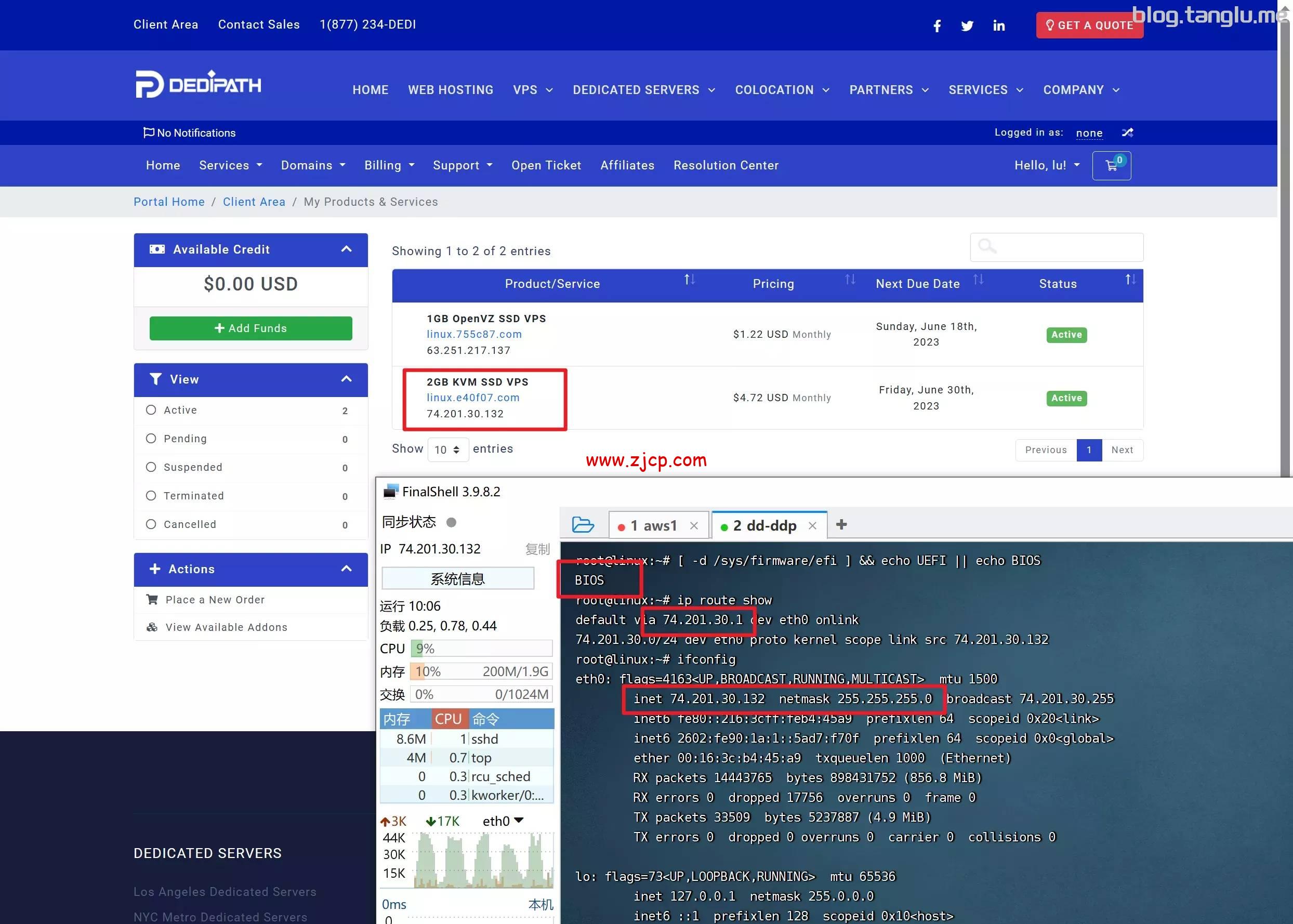
Task: Select the Active radio button filter
Action: (152, 409)
